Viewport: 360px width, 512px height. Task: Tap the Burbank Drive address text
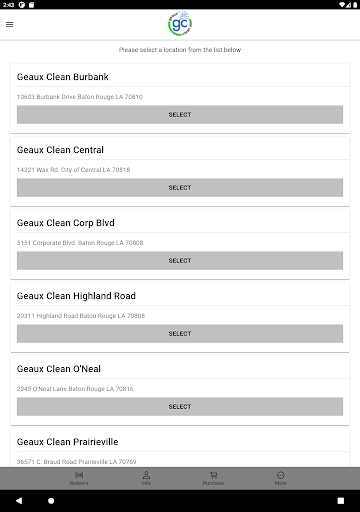pos(80,97)
